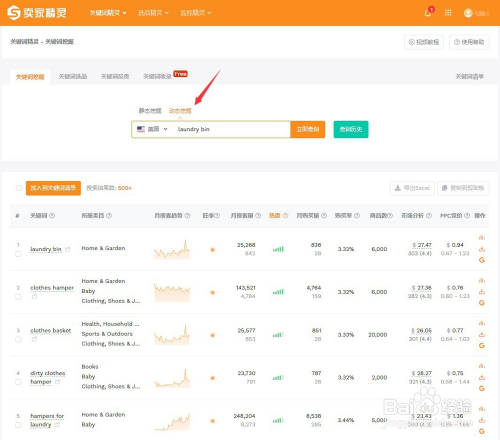Screen dimensions: 500x440
Task: Click the user avatar icon
Action: (468, 13)
